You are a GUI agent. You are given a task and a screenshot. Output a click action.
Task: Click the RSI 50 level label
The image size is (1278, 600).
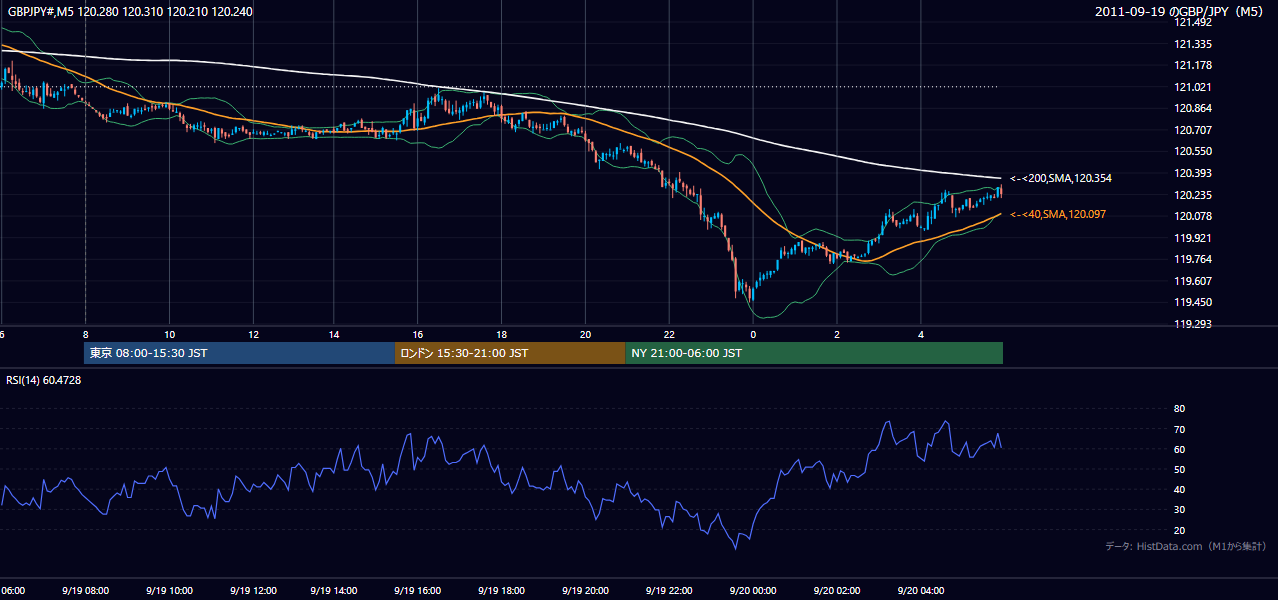tap(1179, 469)
